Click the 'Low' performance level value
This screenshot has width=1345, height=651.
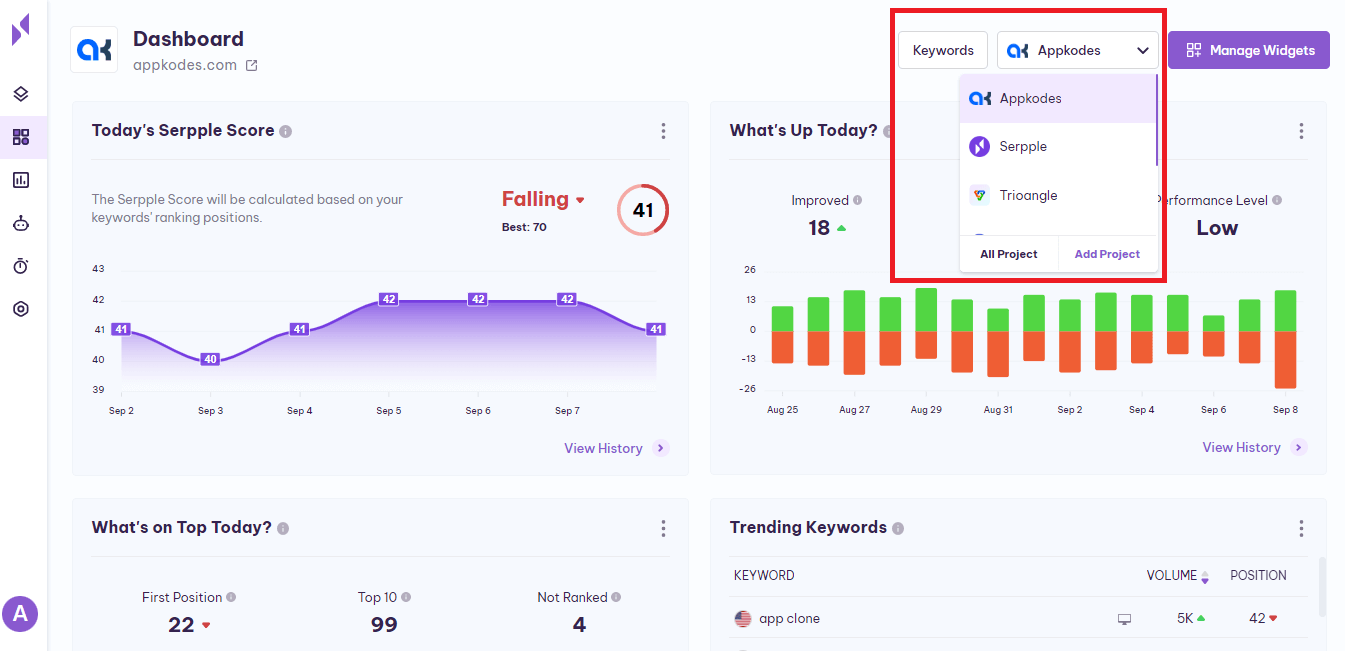1217,228
